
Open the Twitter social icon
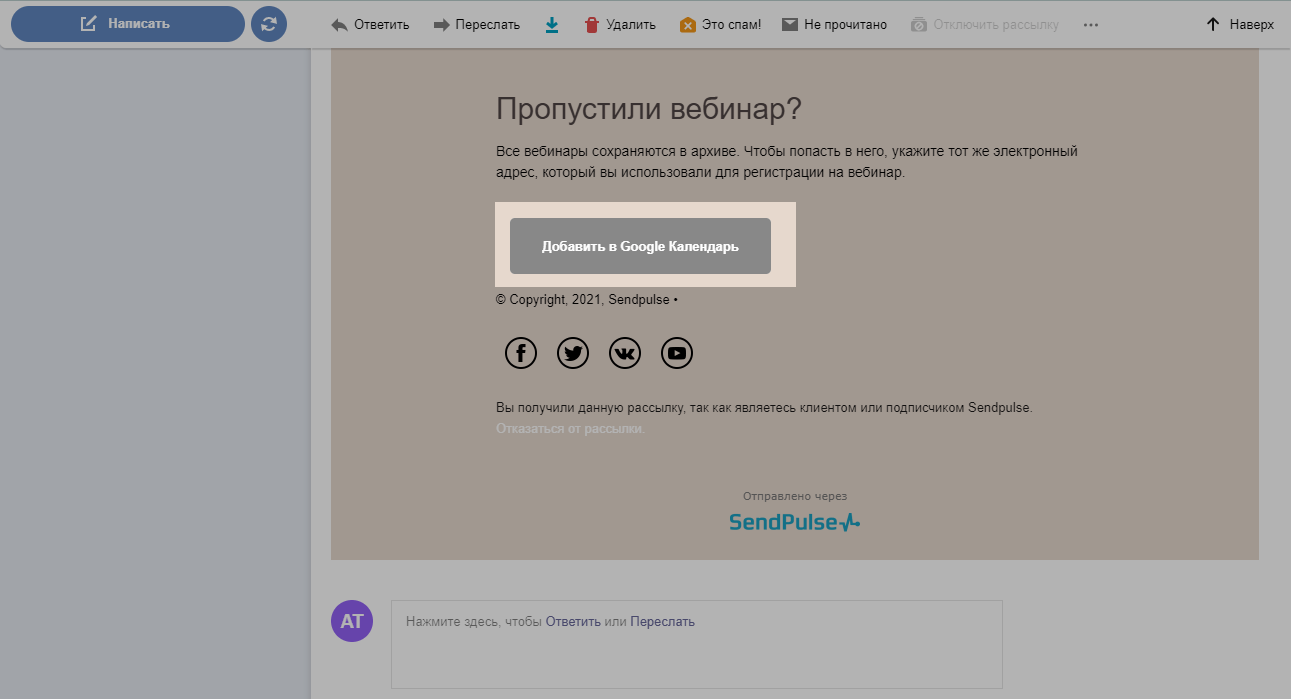[x=573, y=353]
